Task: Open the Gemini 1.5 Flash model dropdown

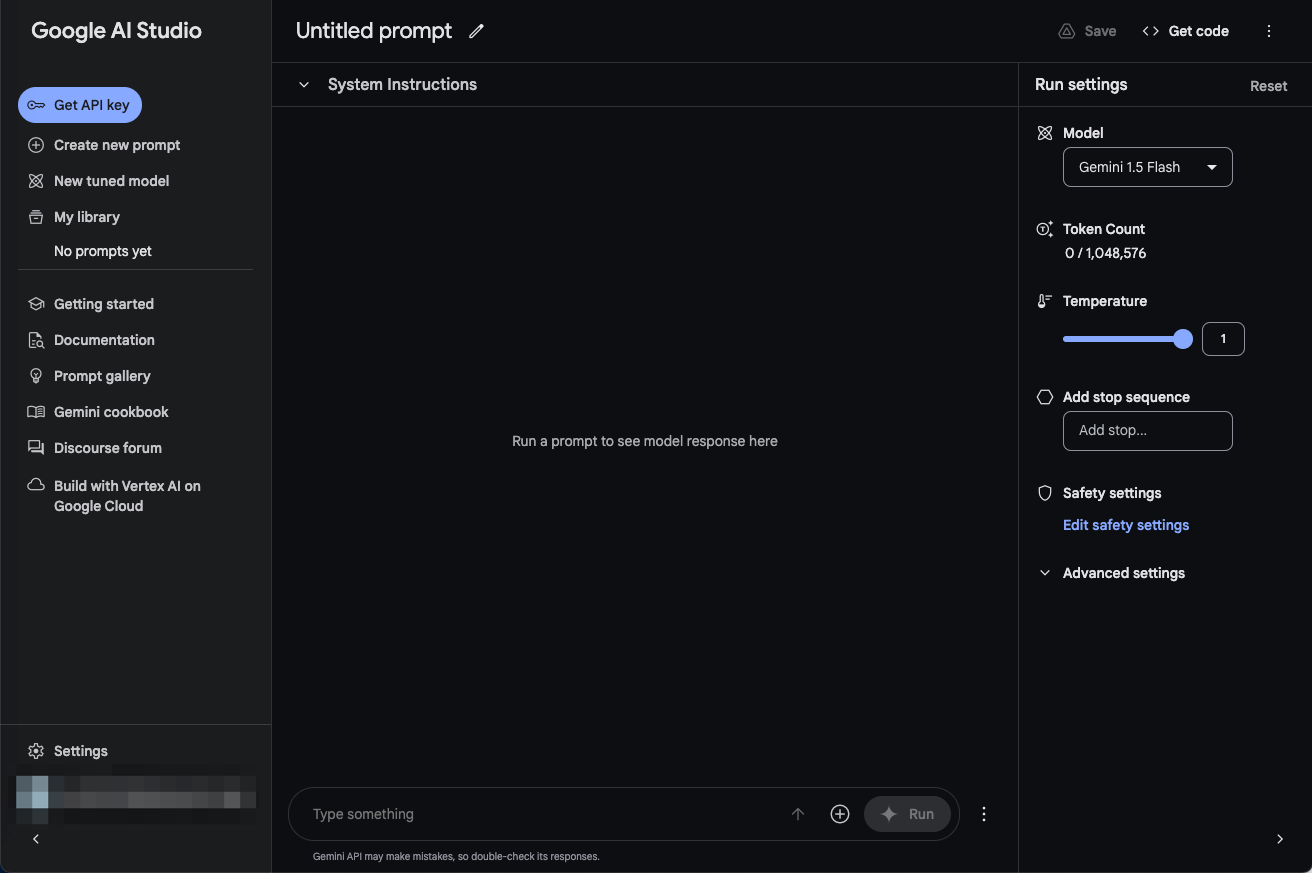Action: (1147, 167)
